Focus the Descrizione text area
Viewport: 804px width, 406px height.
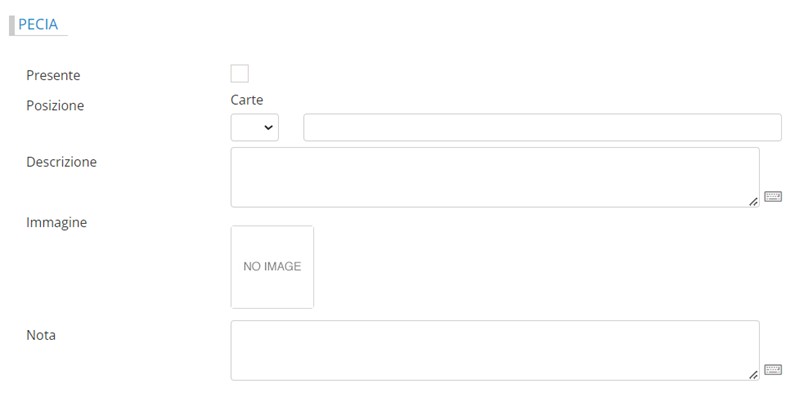coord(494,177)
